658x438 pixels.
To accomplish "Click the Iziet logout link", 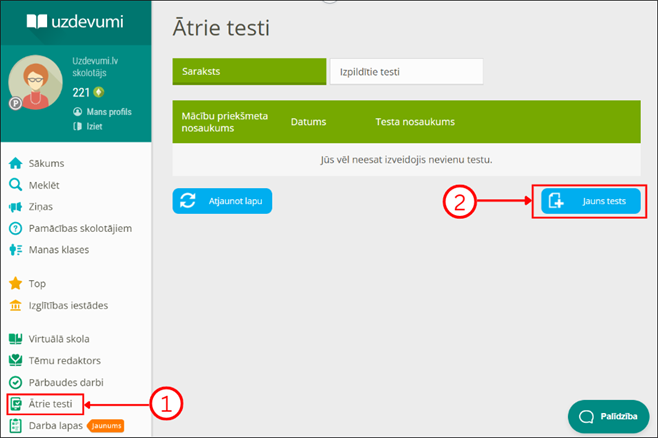I will click(94, 126).
